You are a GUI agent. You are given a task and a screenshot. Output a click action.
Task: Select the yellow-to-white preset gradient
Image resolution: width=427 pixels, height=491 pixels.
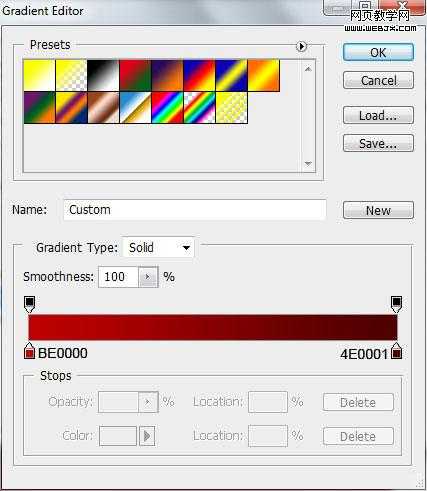[39, 75]
